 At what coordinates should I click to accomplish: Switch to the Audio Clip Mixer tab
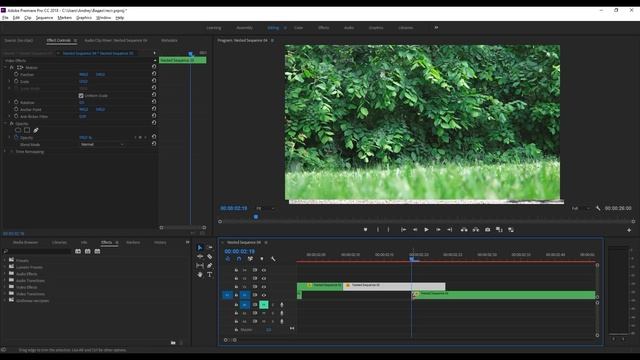click(116, 40)
